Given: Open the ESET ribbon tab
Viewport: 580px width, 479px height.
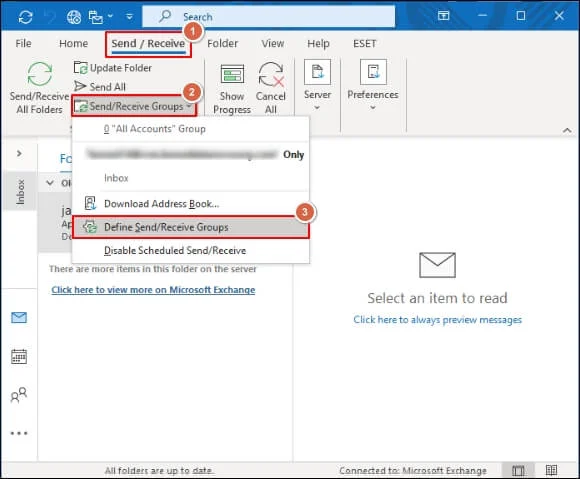Looking at the screenshot, I should 365,44.
